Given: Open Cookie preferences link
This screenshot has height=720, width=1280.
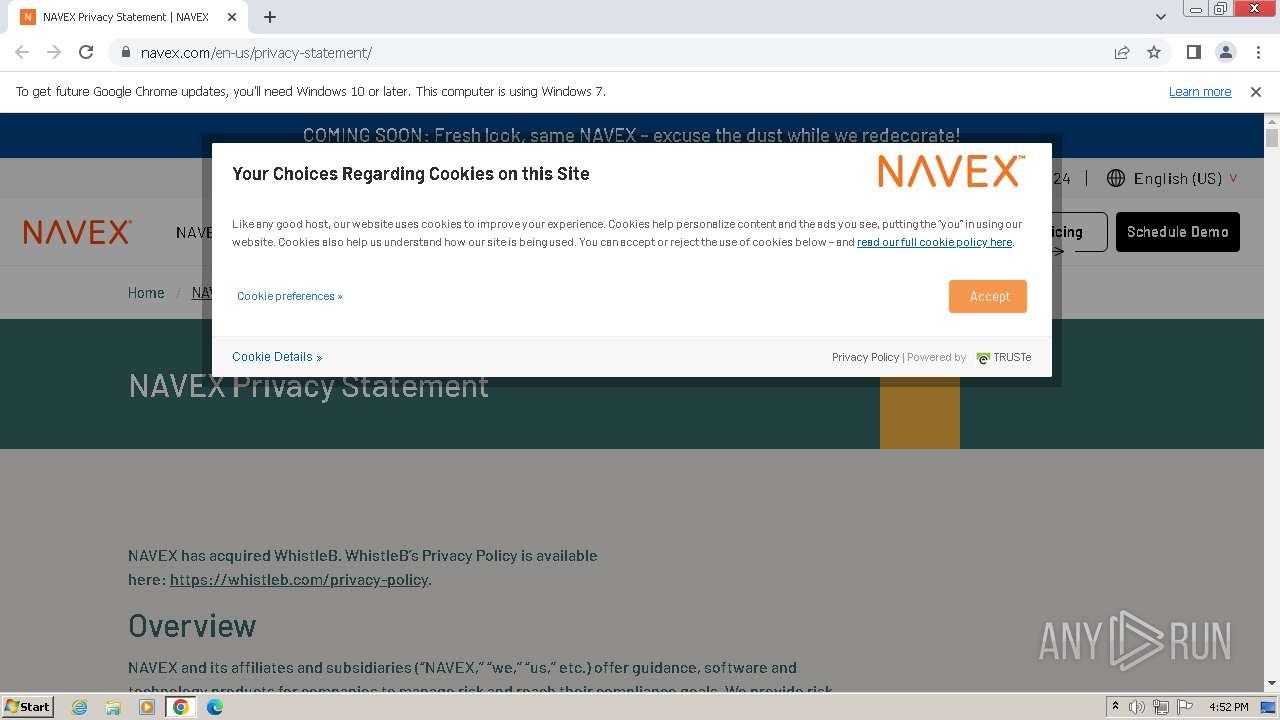Looking at the screenshot, I should coord(289,296).
